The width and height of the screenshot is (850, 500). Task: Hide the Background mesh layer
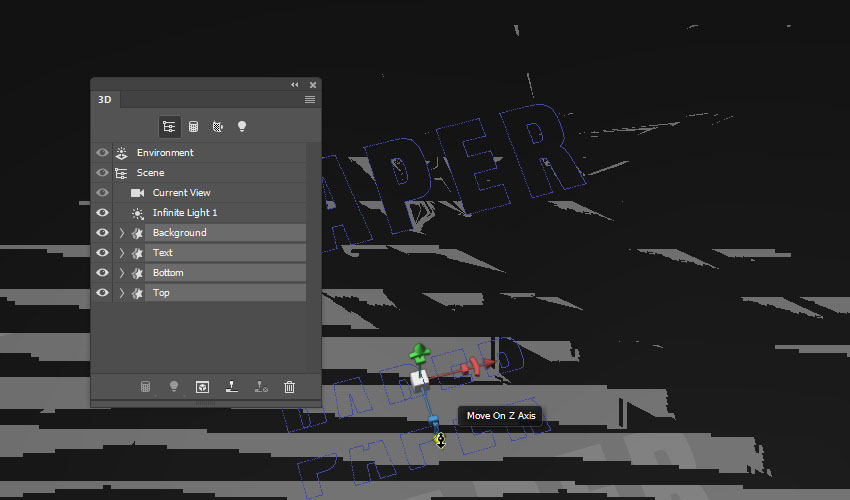(102, 233)
